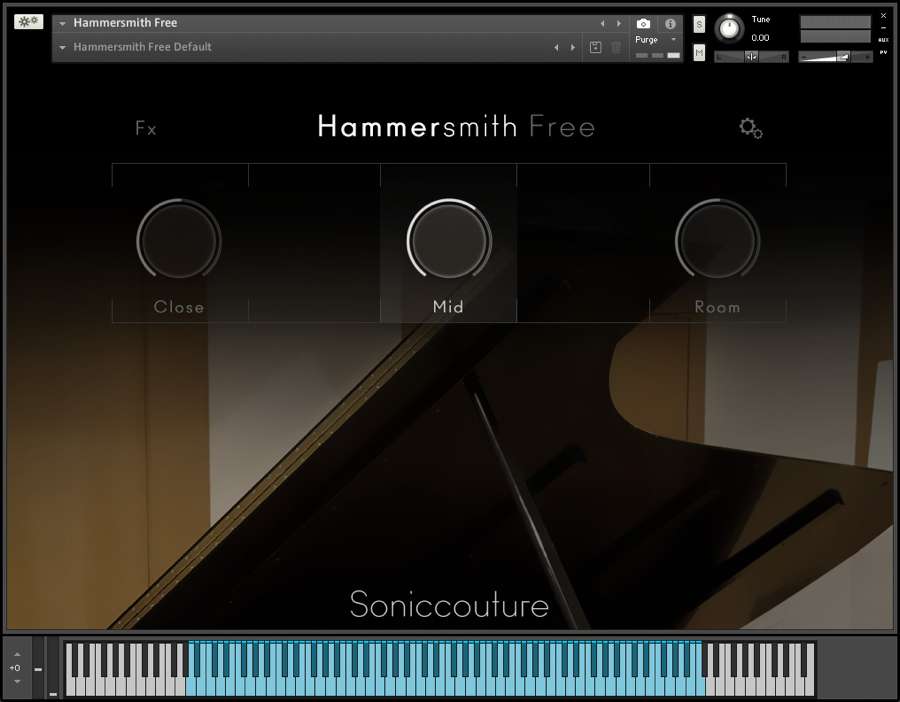This screenshot has width=900, height=702.
Task: Go to previous instrument arrow
Action: [602, 24]
